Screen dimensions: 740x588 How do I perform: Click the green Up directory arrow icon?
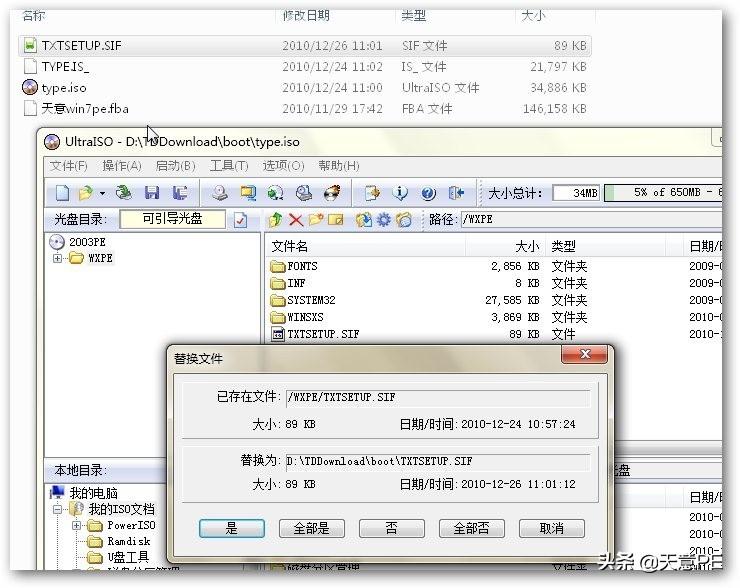click(276, 219)
